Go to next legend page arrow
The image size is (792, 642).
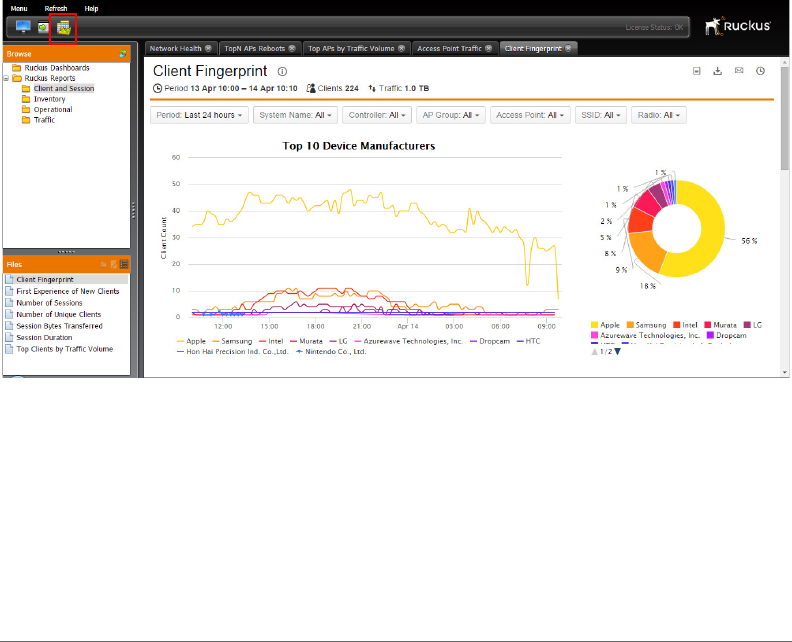click(x=617, y=352)
